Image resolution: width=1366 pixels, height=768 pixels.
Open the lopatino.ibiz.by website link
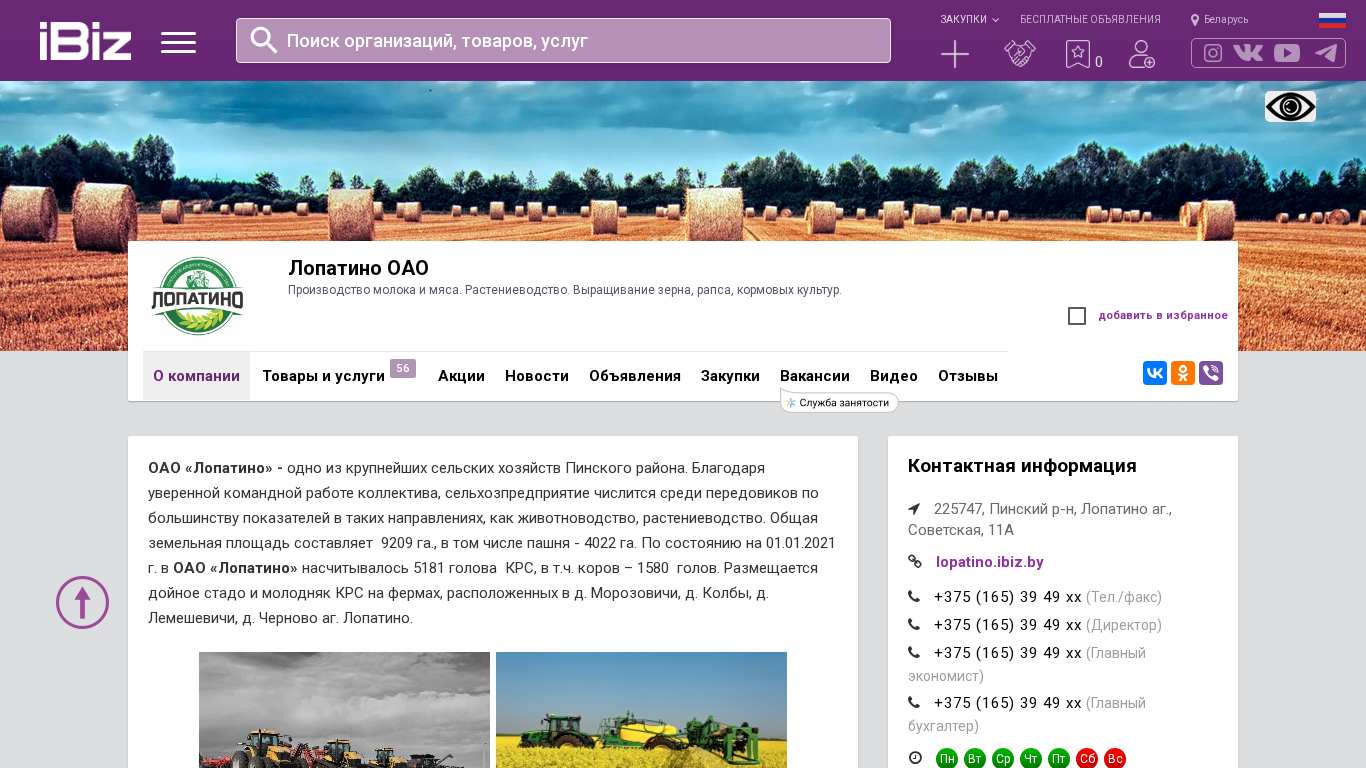click(990, 562)
